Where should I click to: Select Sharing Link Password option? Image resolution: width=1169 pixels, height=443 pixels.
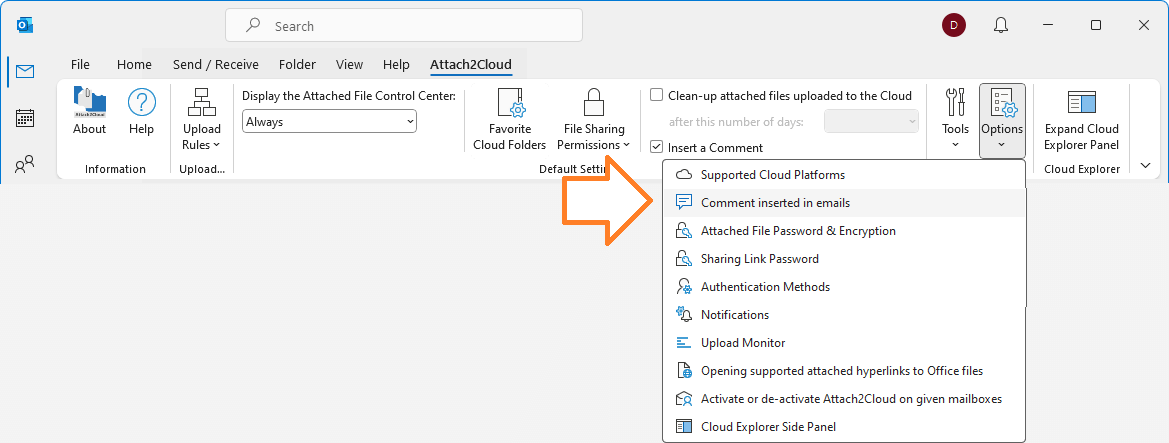point(844,259)
